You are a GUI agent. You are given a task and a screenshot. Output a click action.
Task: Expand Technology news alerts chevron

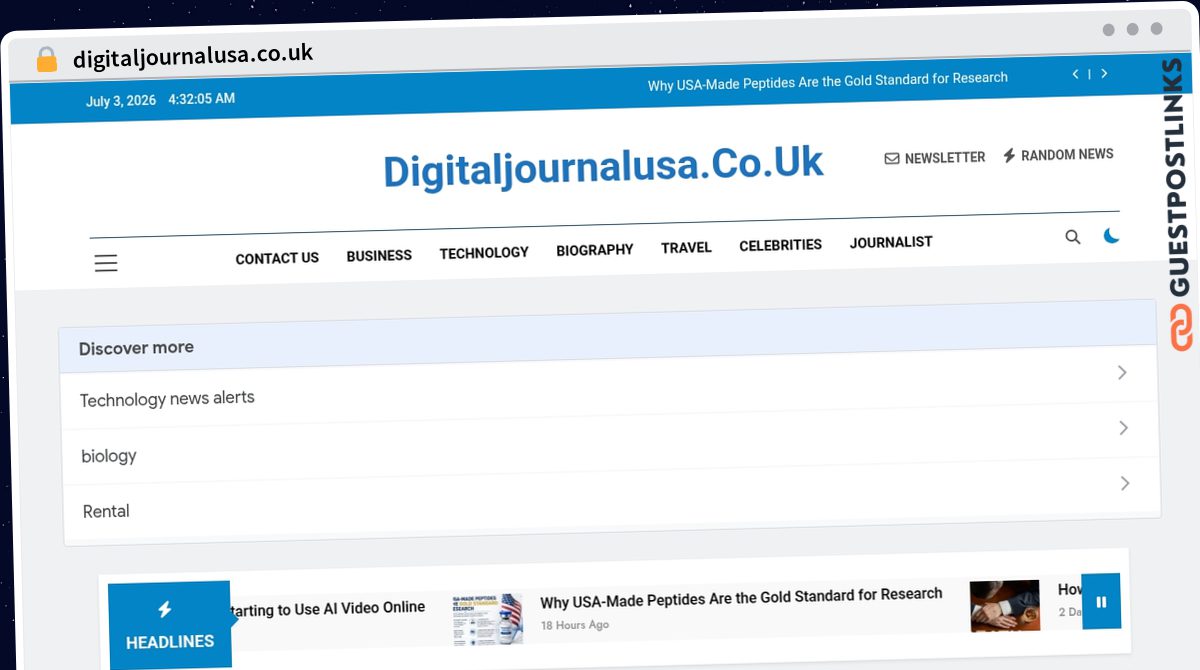click(x=1122, y=373)
